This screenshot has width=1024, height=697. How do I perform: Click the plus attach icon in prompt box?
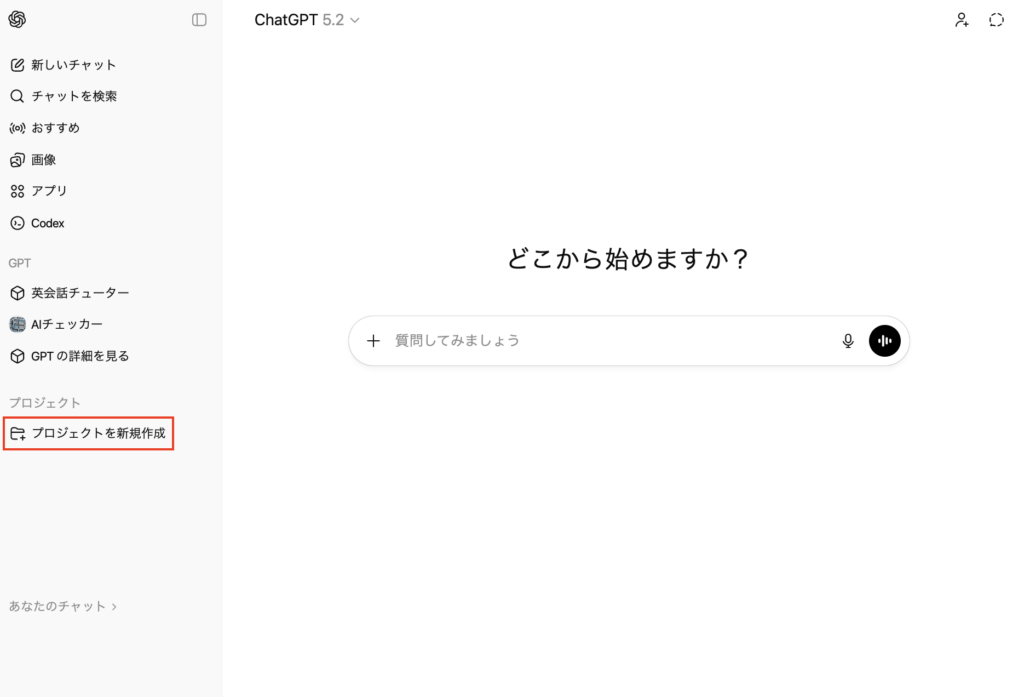[x=373, y=341]
